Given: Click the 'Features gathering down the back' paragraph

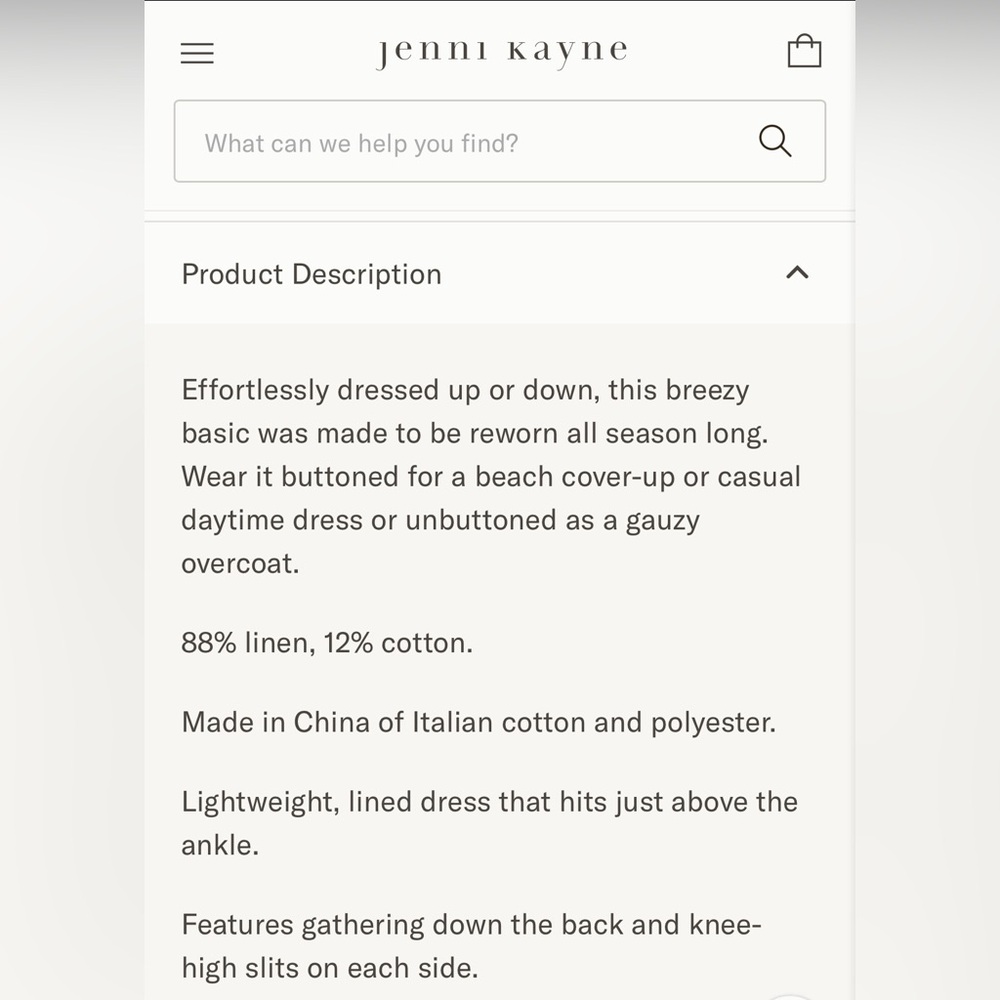Looking at the screenshot, I should point(471,946).
